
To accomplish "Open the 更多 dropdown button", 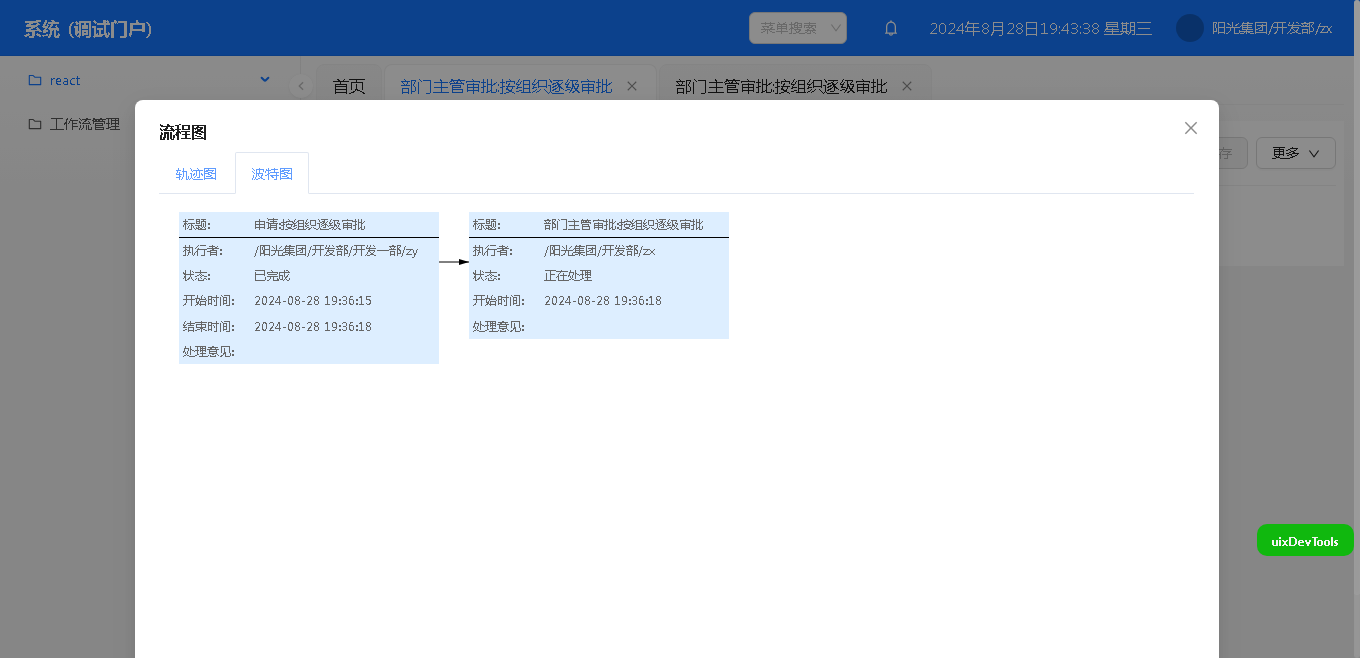I will pos(1296,153).
